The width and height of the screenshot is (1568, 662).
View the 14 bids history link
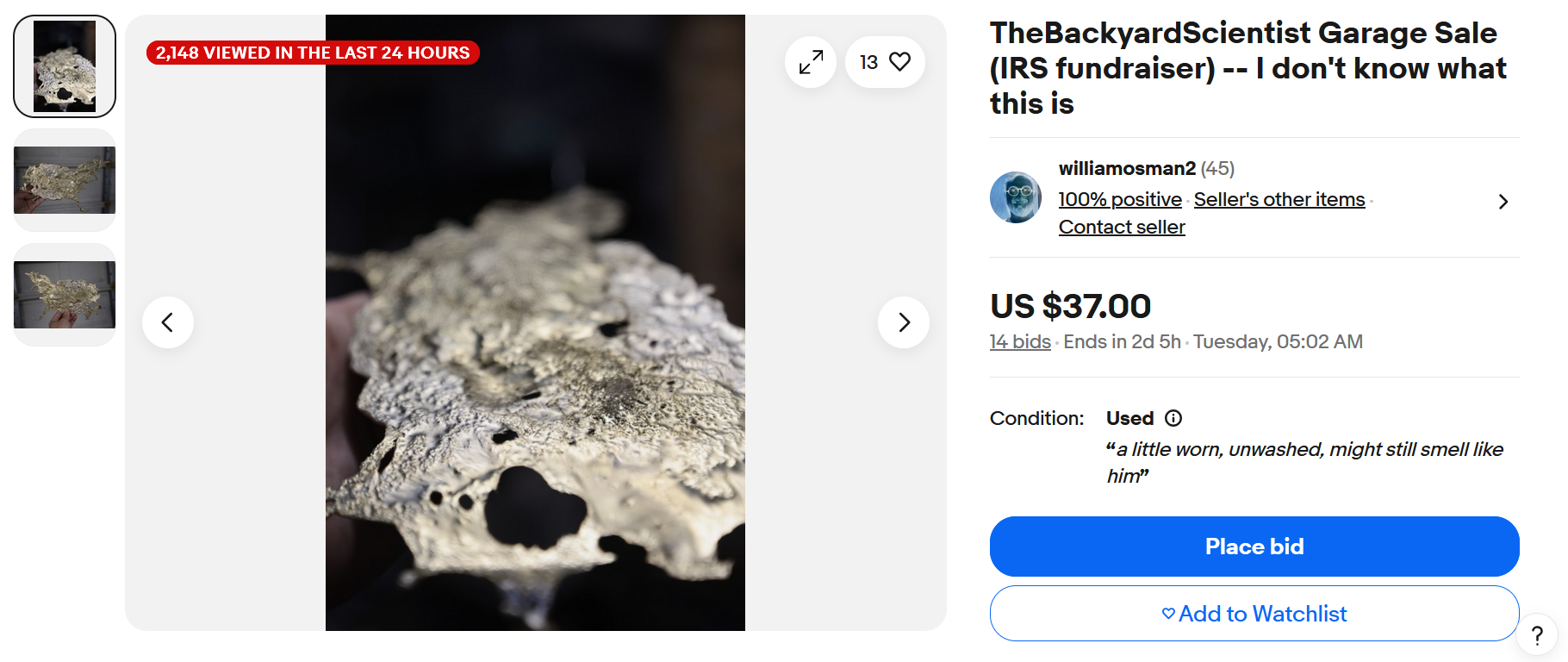(x=1020, y=341)
